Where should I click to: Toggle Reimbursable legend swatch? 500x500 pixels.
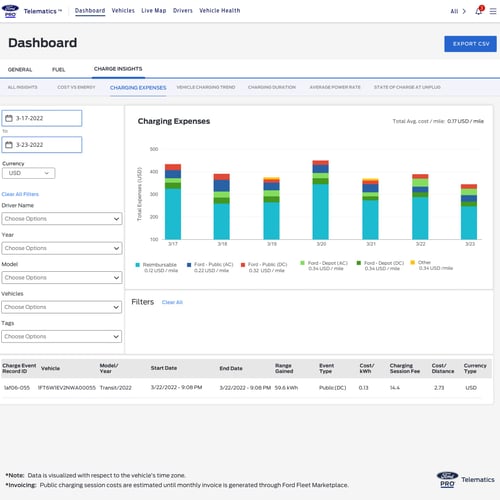coord(138,265)
